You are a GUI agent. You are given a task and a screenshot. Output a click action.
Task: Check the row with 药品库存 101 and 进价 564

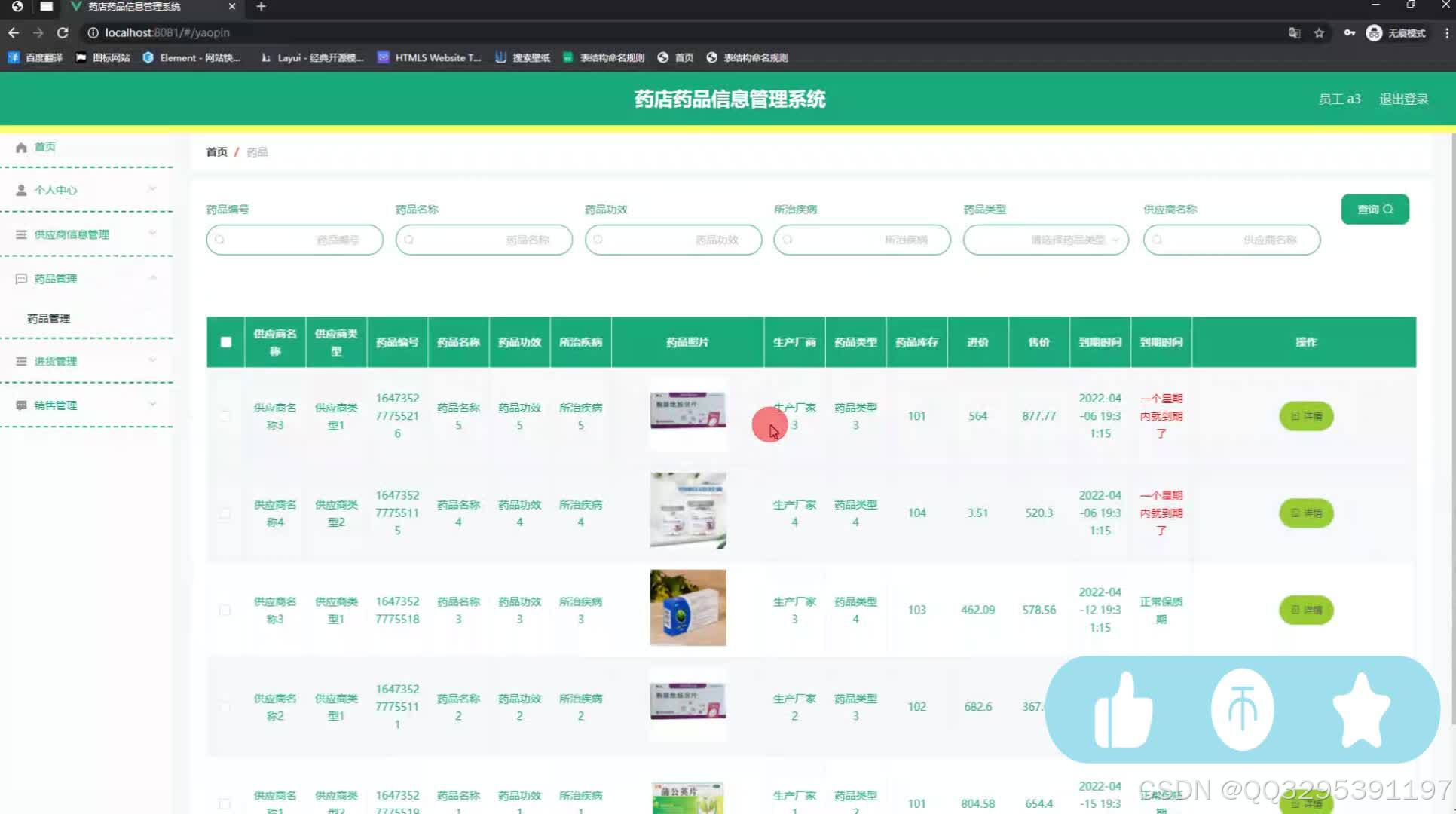(x=225, y=416)
